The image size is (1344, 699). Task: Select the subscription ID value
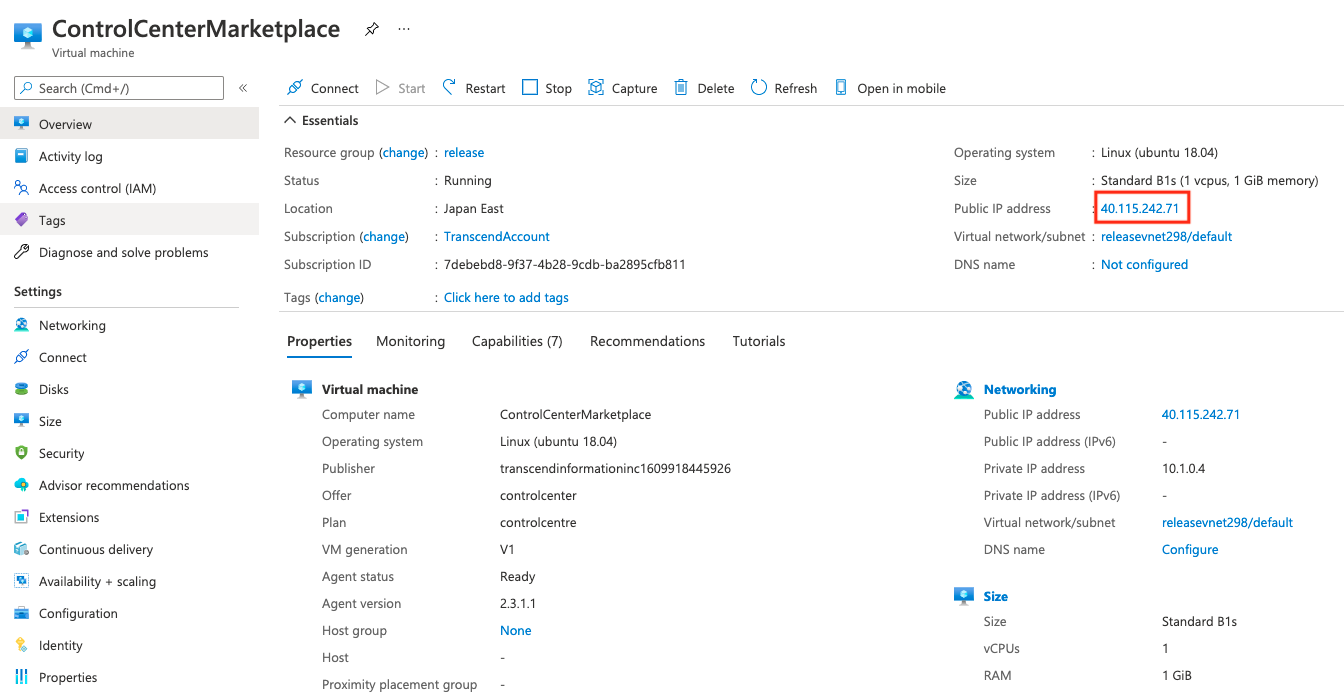tap(565, 265)
